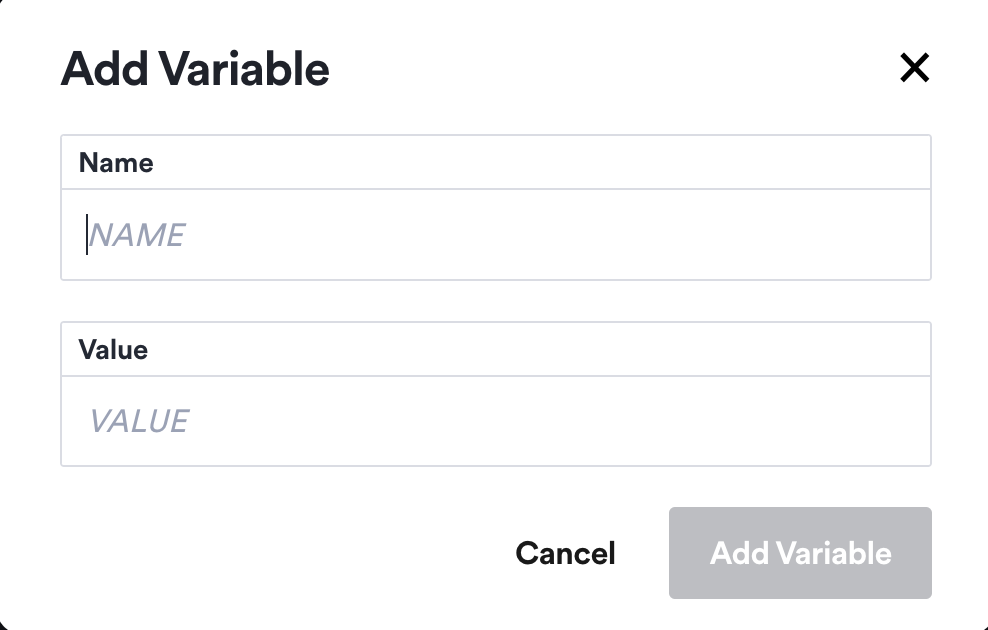The height and width of the screenshot is (630, 988).
Task: Click the empty space between the two fields
Action: tap(496, 302)
